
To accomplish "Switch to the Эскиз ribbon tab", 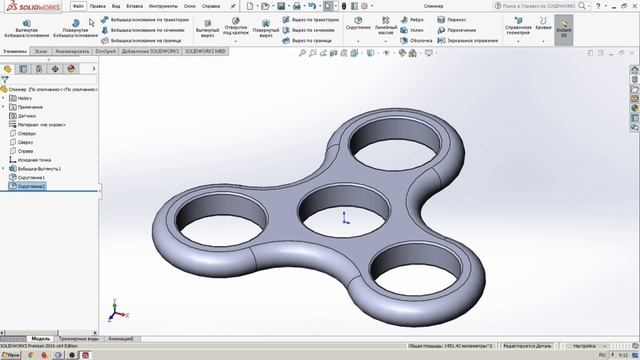I will coord(41,51).
